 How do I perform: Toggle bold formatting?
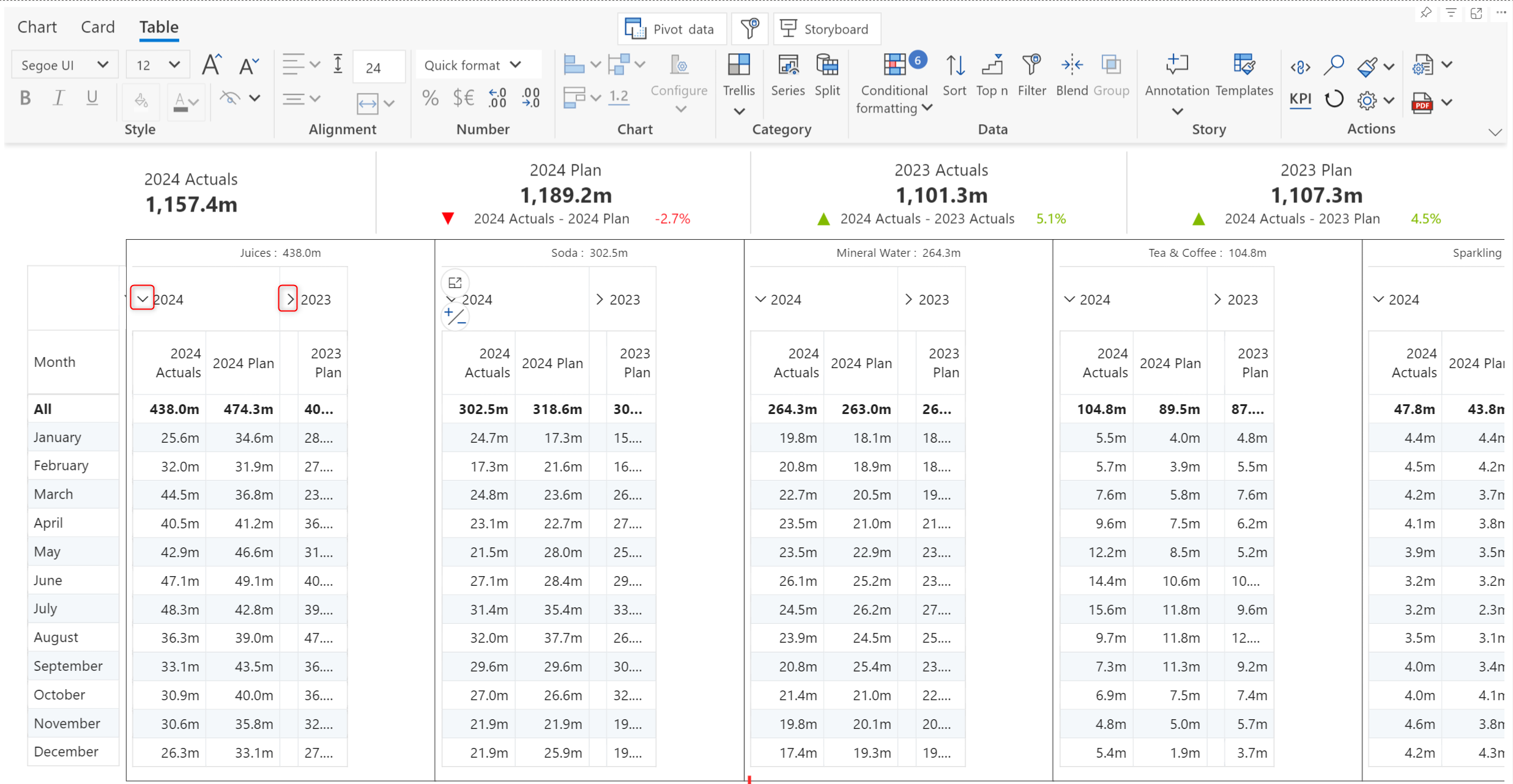(x=25, y=98)
